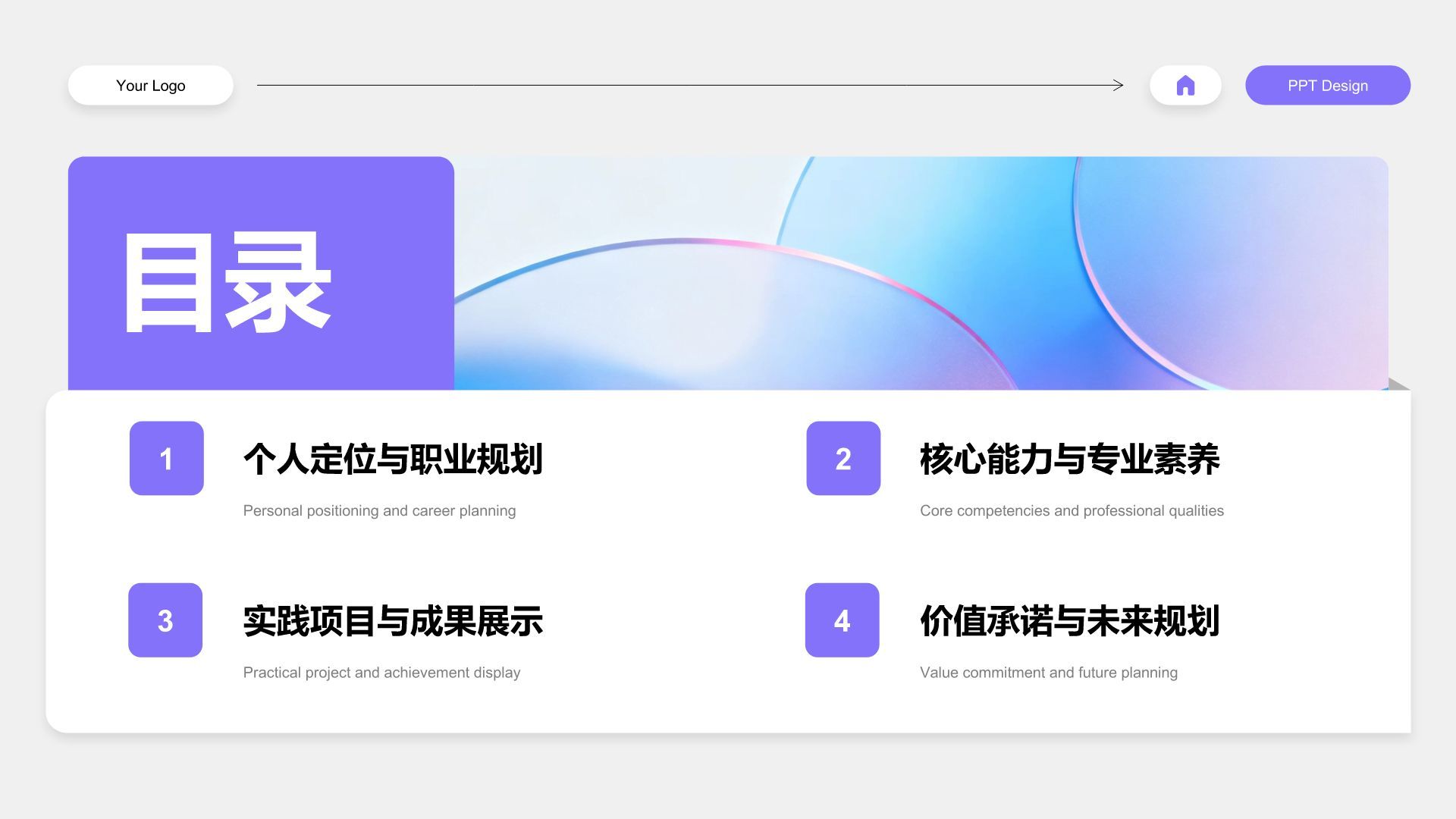This screenshot has height=819, width=1456.
Task: Click the Your Logo pill
Action: (150, 85)
